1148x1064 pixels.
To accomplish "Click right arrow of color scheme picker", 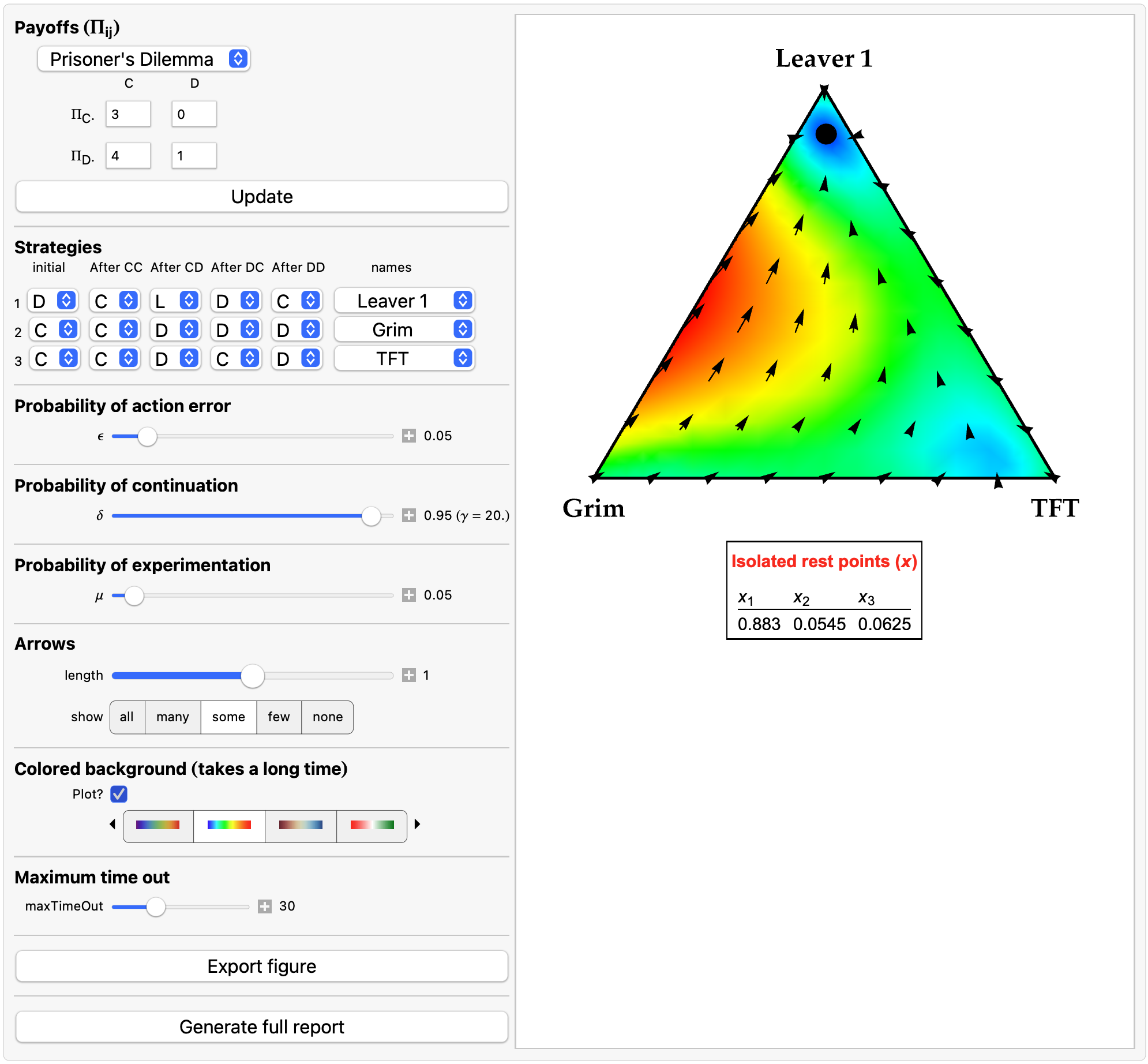I will click(417, 825).
